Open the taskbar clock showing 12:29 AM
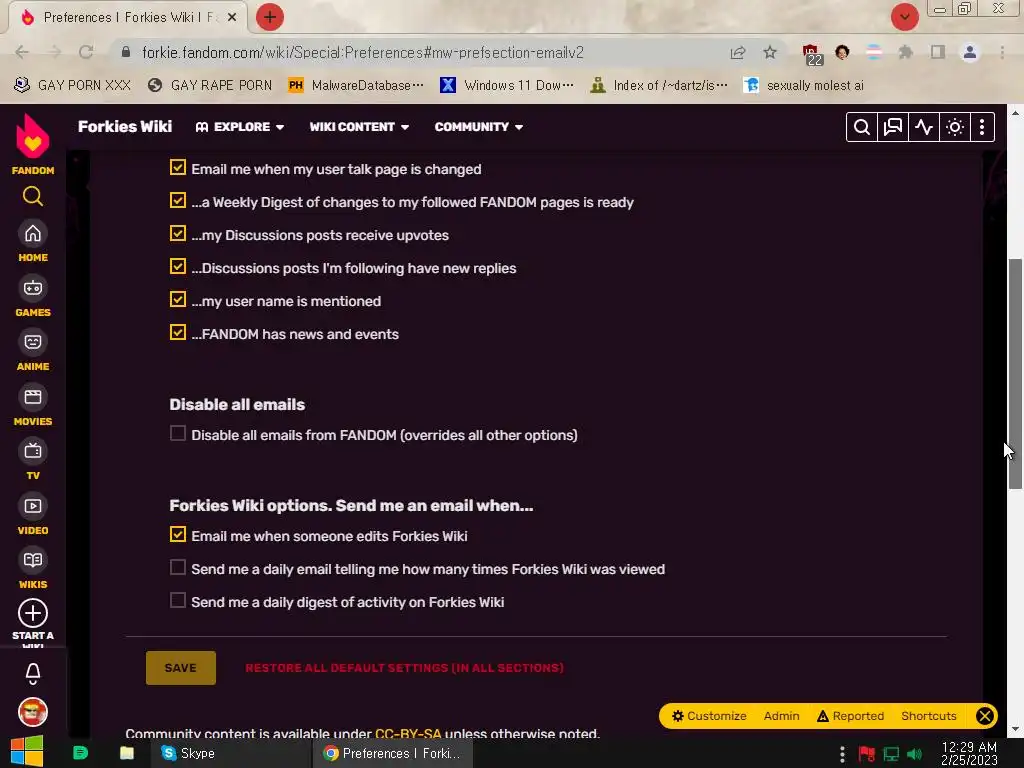 969,753
